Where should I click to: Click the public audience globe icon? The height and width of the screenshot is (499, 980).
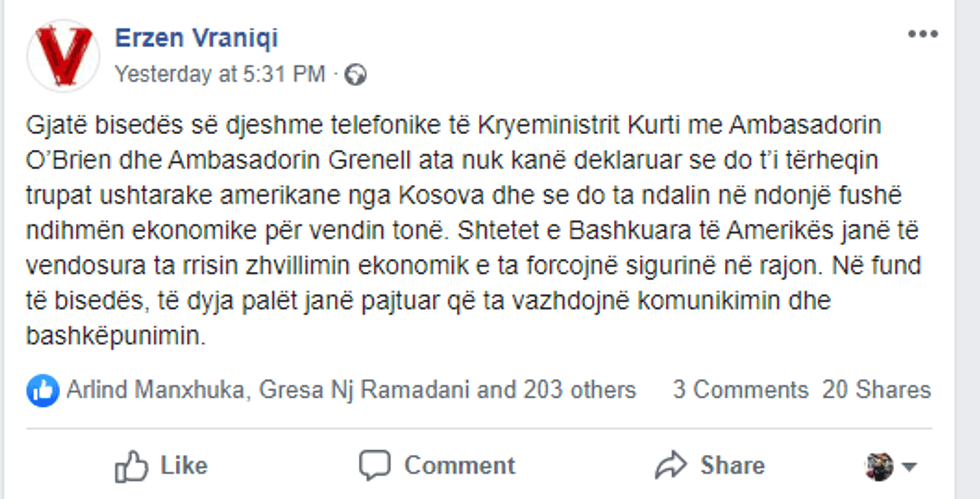(356, 74)
